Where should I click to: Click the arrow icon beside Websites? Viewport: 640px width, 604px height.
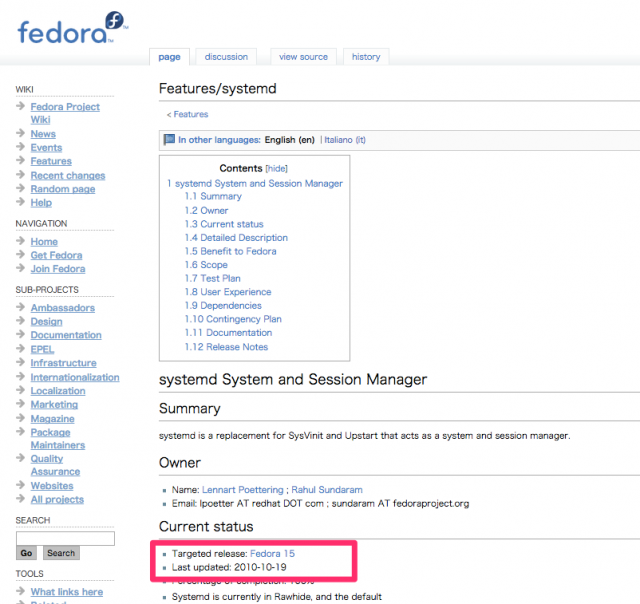21,484
